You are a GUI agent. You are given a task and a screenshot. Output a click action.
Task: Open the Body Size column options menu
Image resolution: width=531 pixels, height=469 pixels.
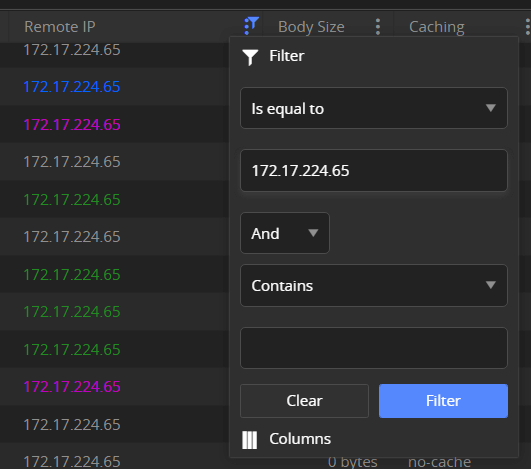378,26
